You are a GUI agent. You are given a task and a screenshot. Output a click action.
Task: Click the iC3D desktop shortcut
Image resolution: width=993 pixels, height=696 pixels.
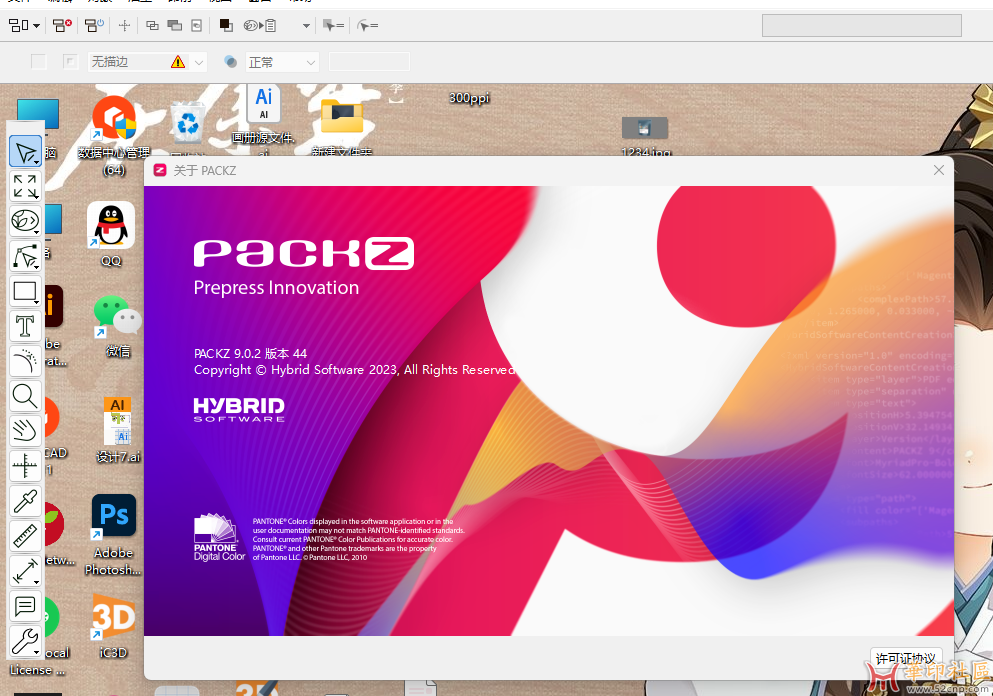pos(113,626)
